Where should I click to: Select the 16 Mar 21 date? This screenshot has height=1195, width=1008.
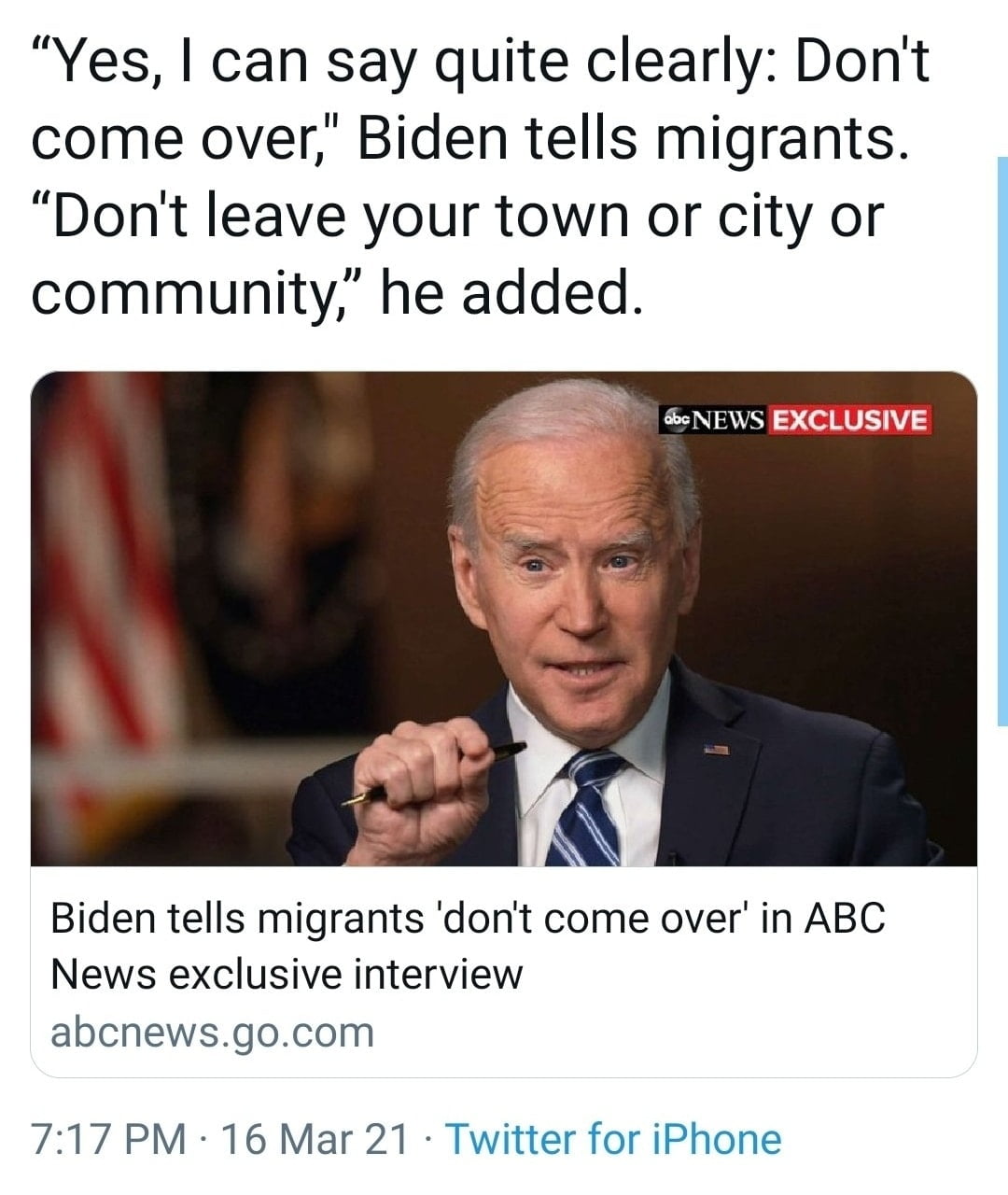coord(315,1139)
